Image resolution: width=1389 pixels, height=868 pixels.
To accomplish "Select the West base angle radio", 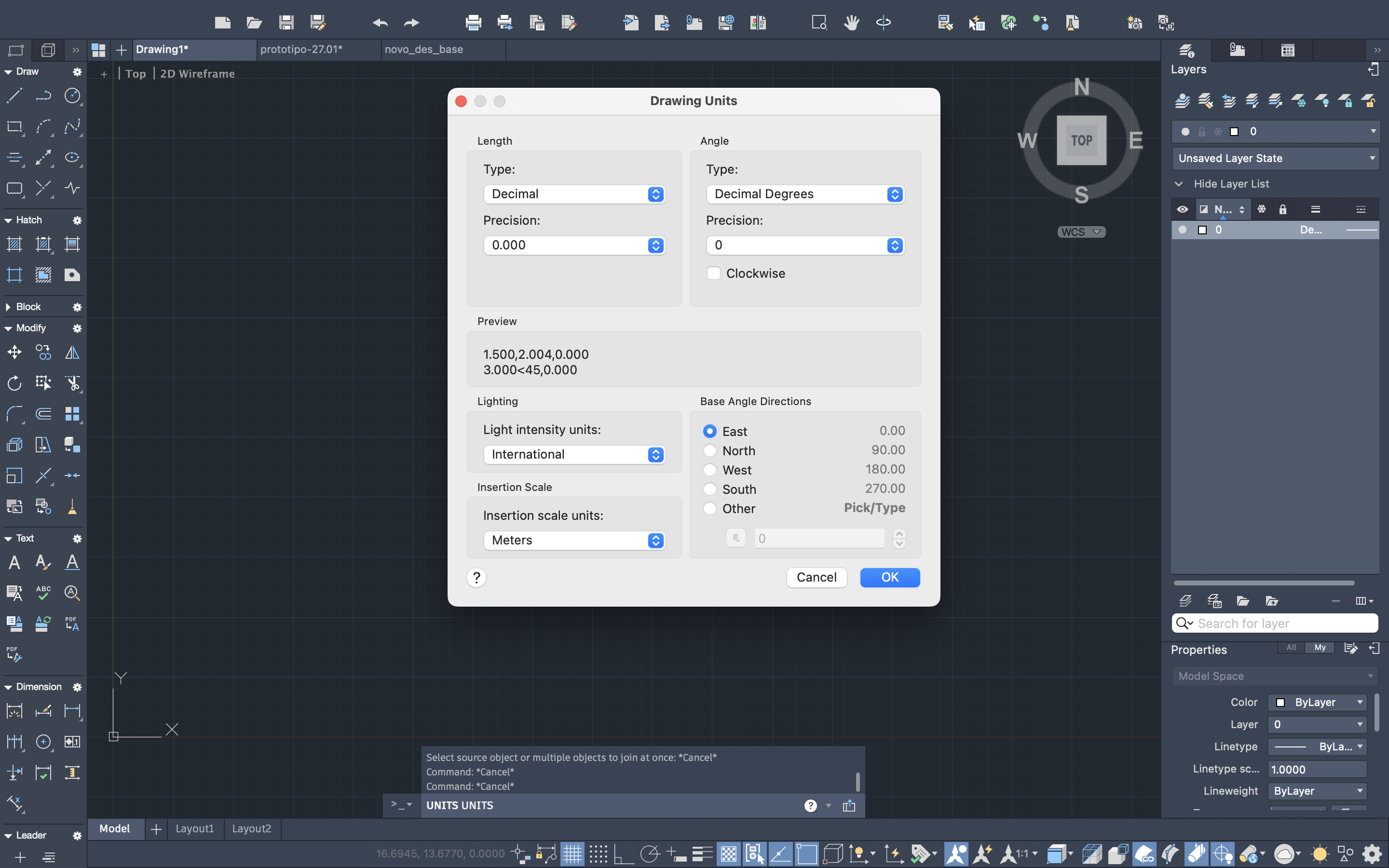I will coord(710,470).
